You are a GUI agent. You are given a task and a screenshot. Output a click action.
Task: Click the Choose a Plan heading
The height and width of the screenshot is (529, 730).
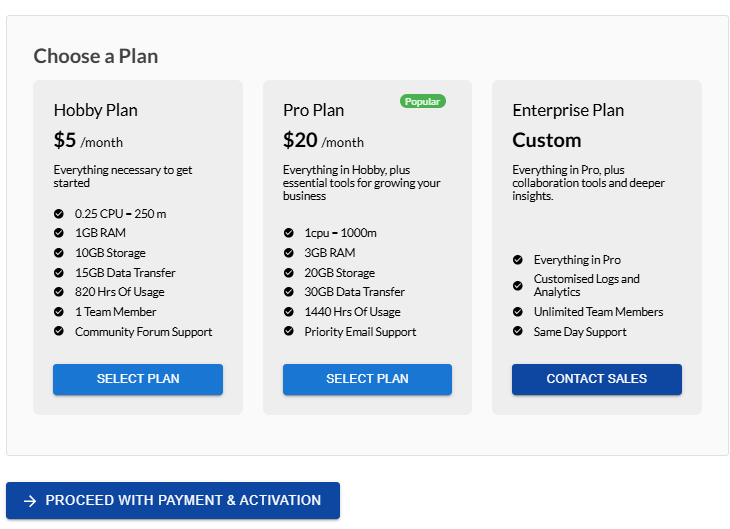click(x=96, y=56)
